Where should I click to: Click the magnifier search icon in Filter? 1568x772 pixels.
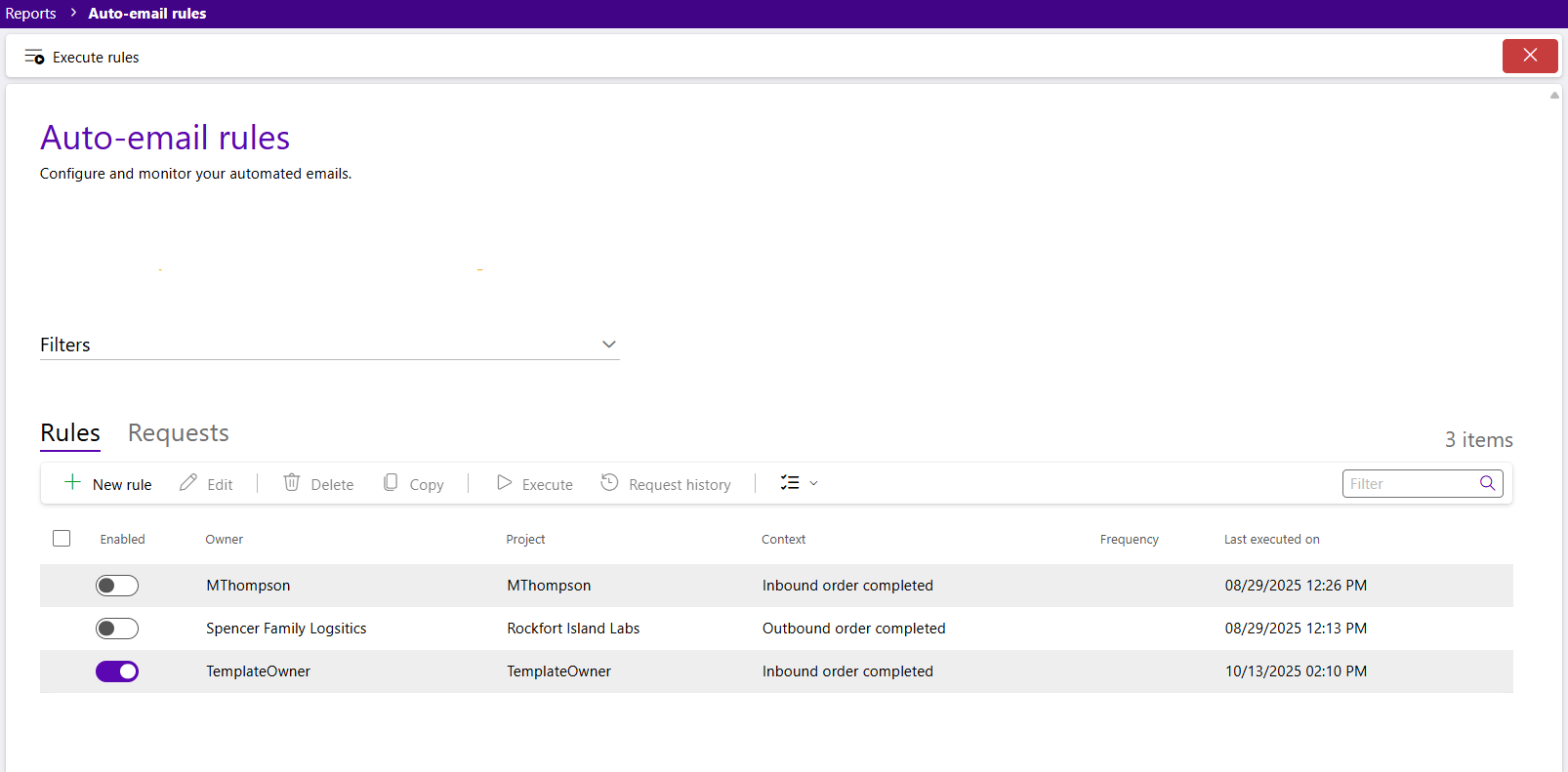click(x=1487, y=483)
